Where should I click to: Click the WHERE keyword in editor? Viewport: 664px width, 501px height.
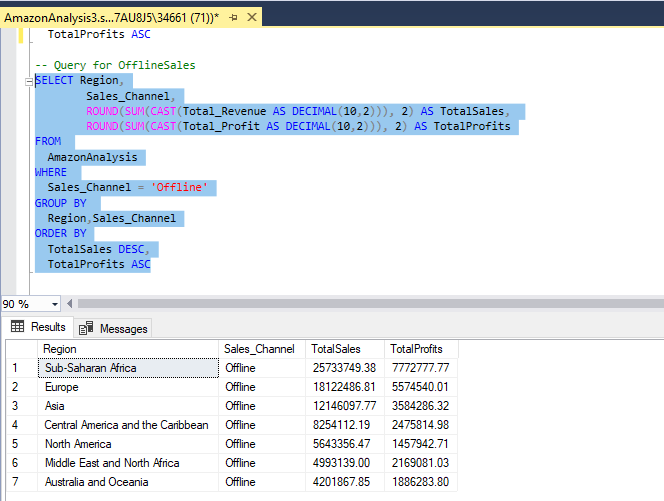pos(51,172)
